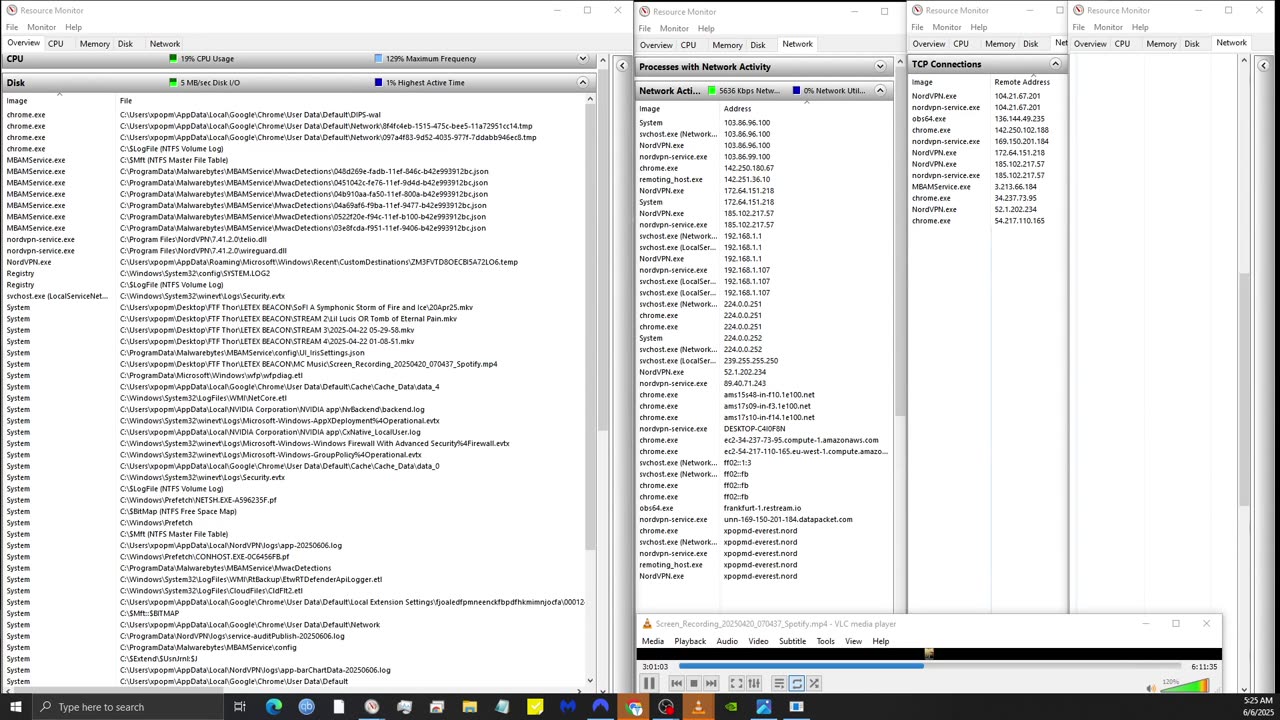Click scroll-down arrow of the Disk file list
1280x720 pixels.
point(590,681)
